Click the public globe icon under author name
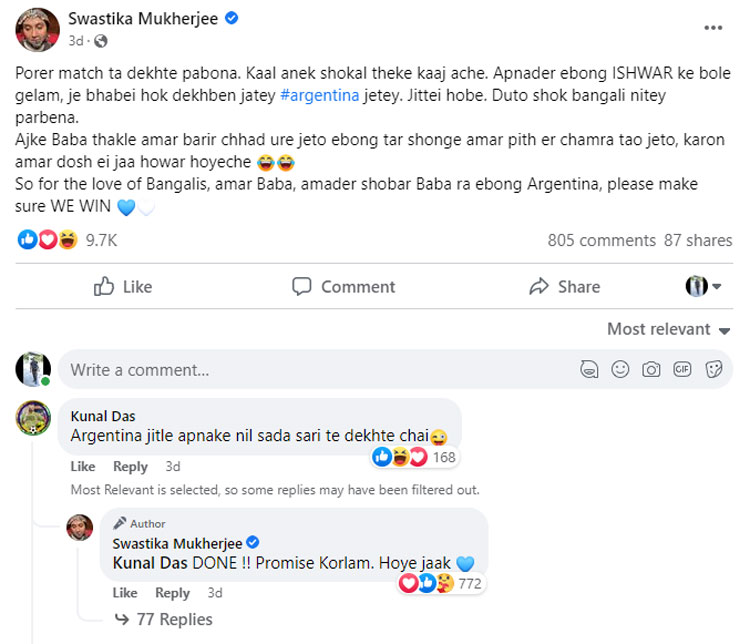Image resolution: width=750 pixels, height=644 pixels. pos(101,40)
